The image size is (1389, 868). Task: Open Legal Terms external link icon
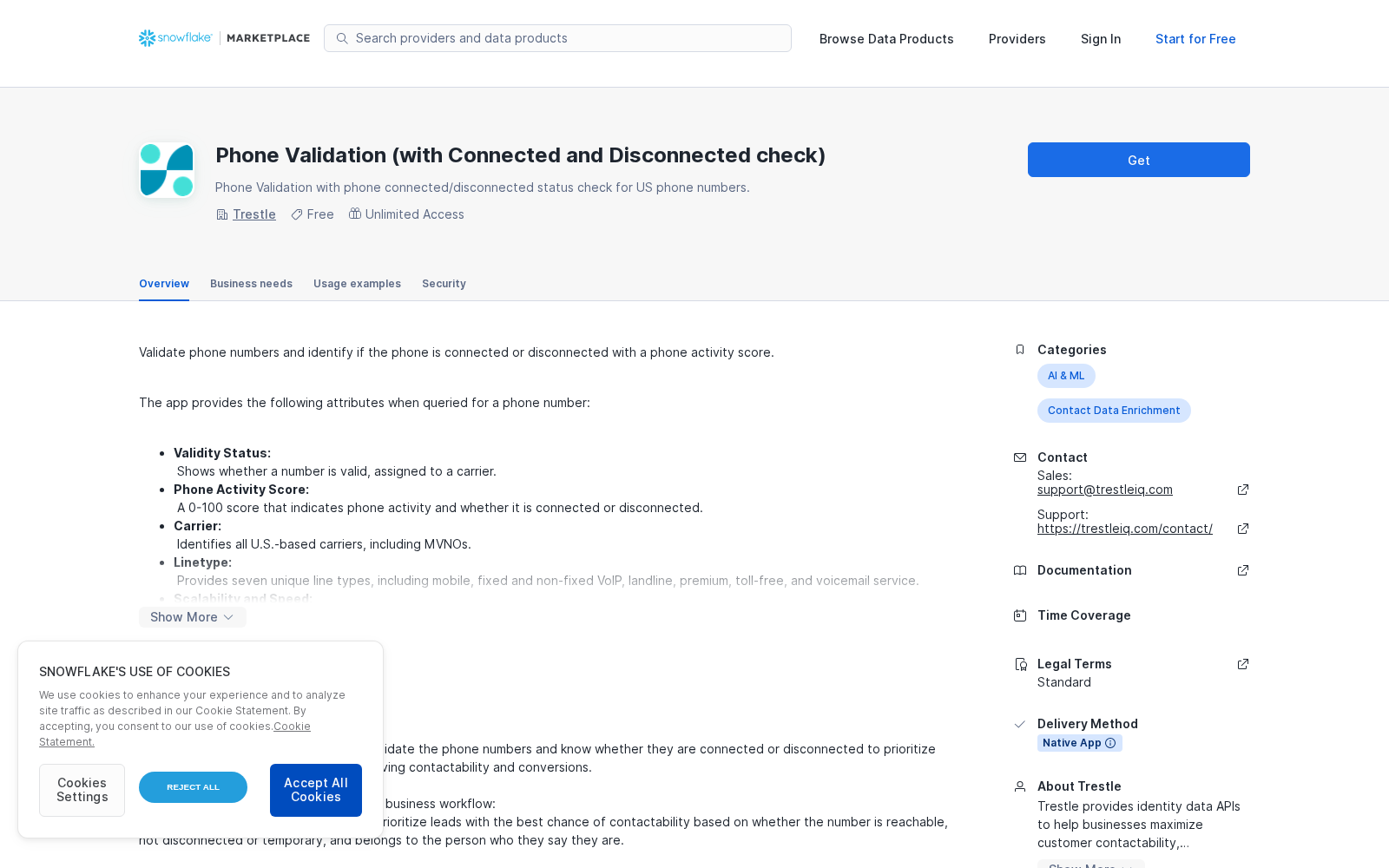(x=1243, y=664)
